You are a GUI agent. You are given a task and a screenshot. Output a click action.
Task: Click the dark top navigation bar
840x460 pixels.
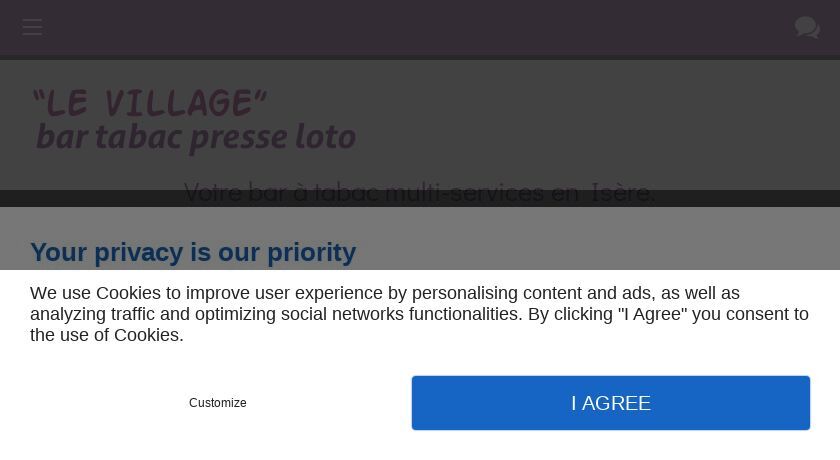pyautogui.click(x=420, y=28)
